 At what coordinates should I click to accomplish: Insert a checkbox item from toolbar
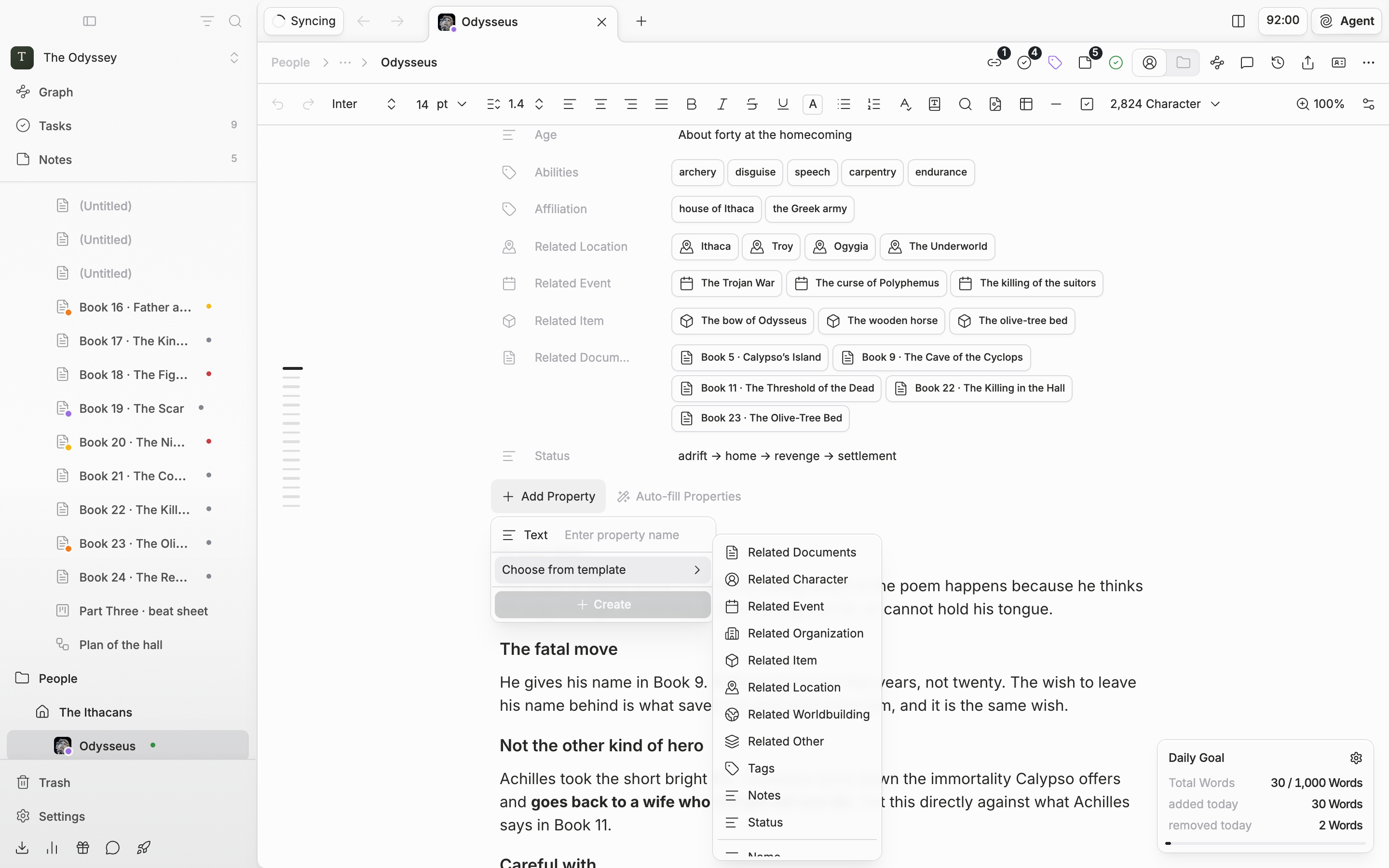point(1087,104)
